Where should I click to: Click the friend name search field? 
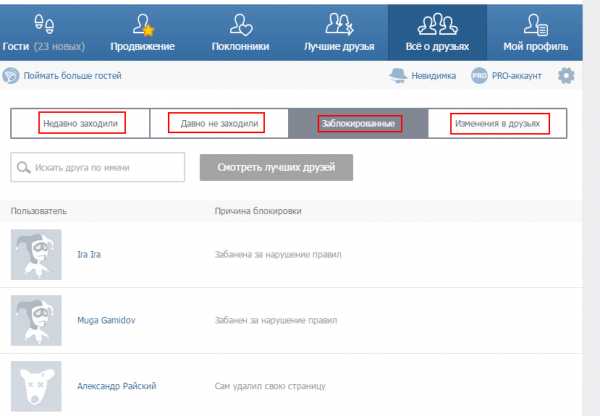point(98,167)
